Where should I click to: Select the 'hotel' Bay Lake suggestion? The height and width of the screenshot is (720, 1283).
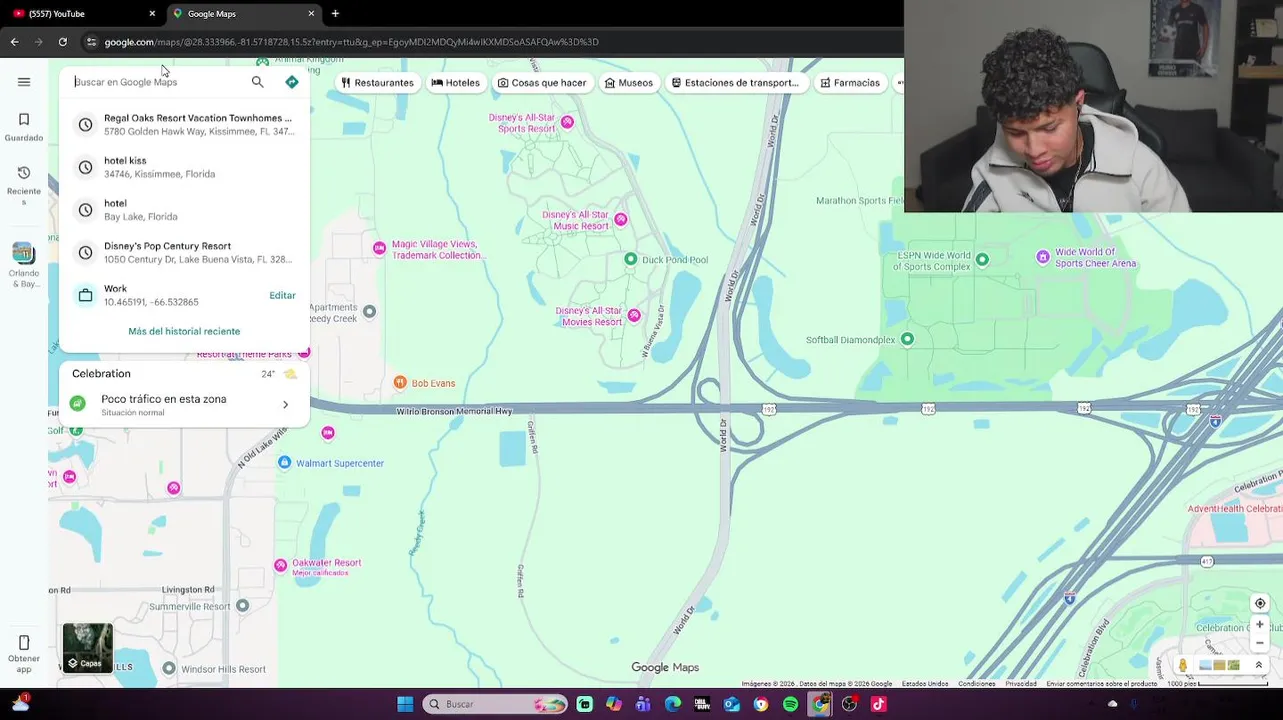[184, 210]
